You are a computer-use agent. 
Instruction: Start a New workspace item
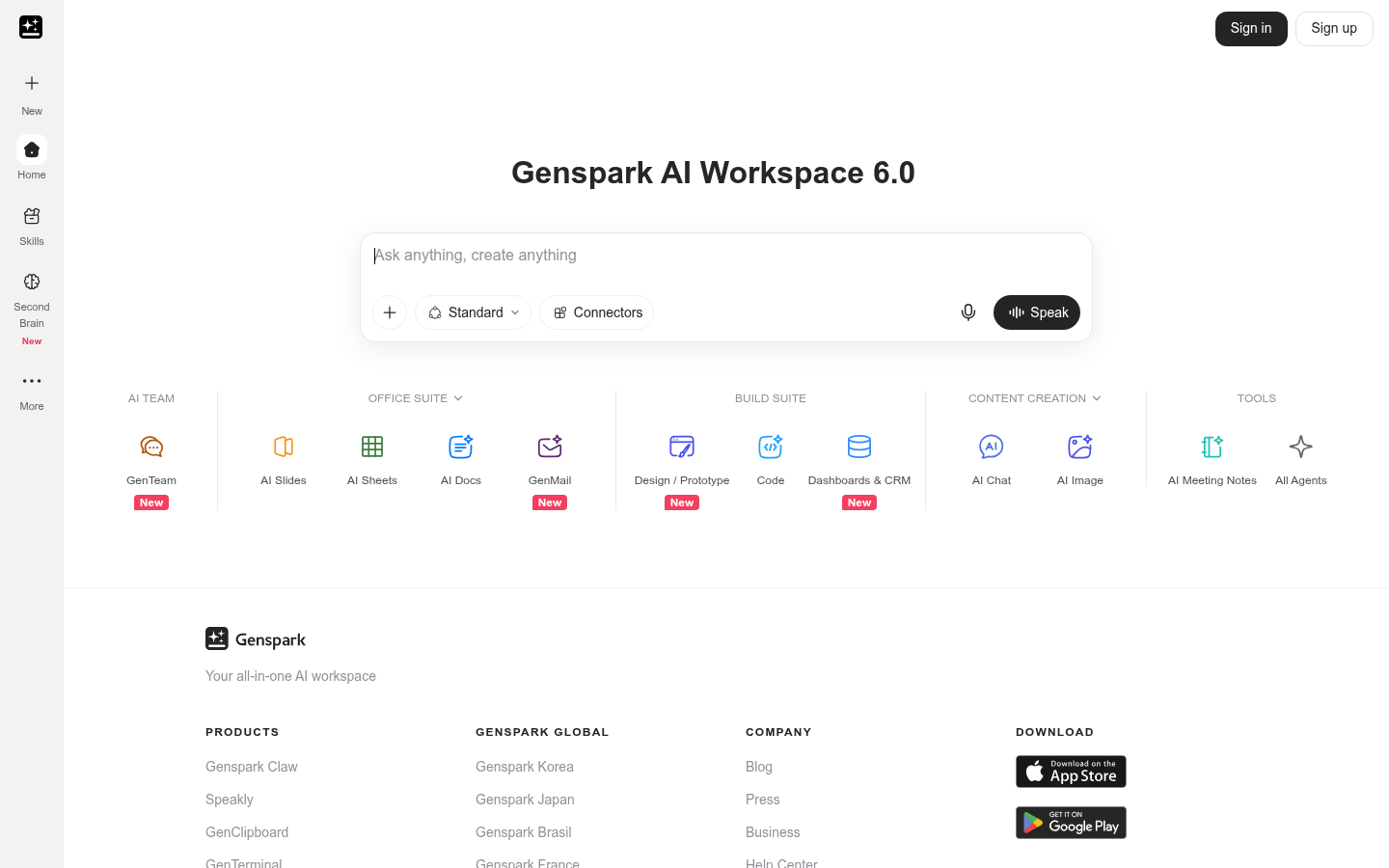[x=32, y=94]
